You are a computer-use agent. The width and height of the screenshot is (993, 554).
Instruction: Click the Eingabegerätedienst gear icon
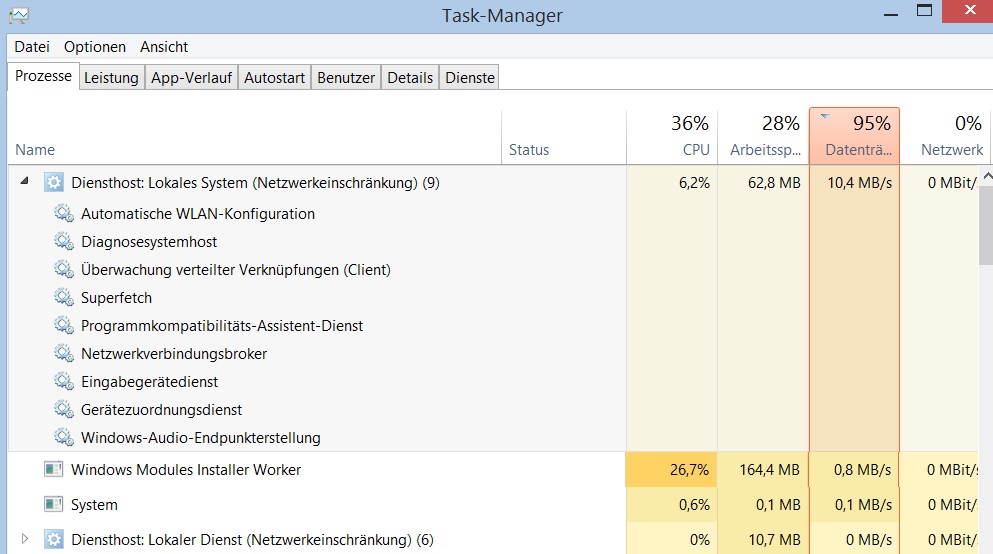(64, 381)
